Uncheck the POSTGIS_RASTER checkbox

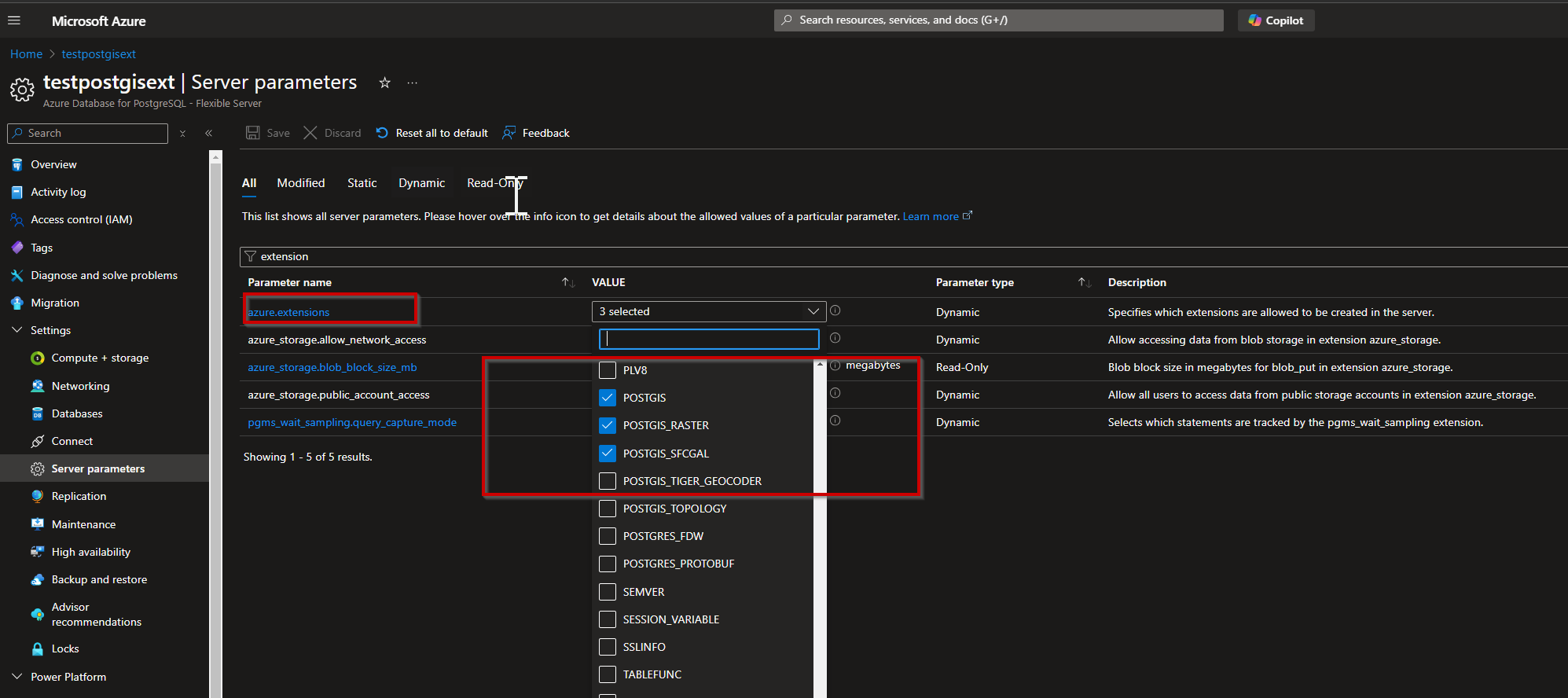(608, 425)
